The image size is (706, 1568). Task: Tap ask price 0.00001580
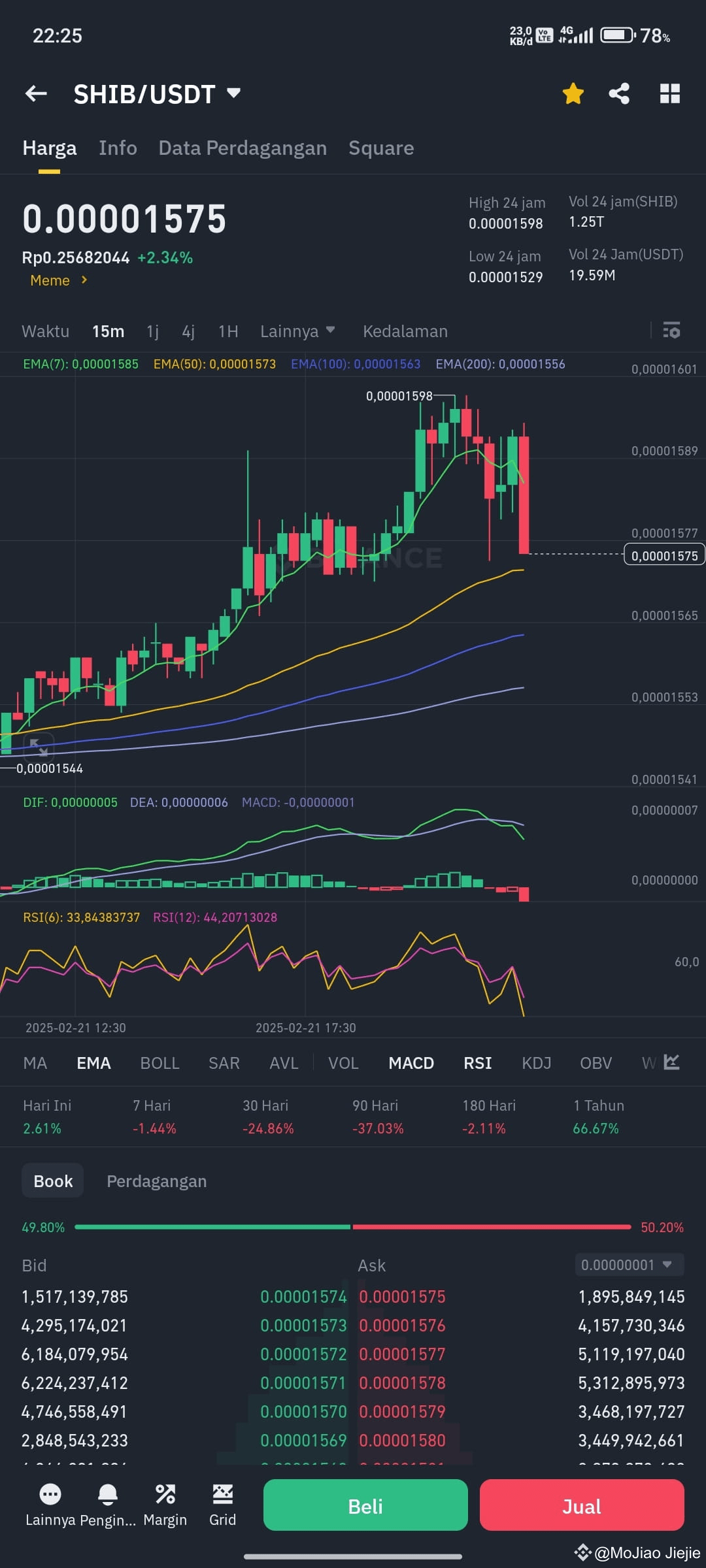coord(402,1441)
